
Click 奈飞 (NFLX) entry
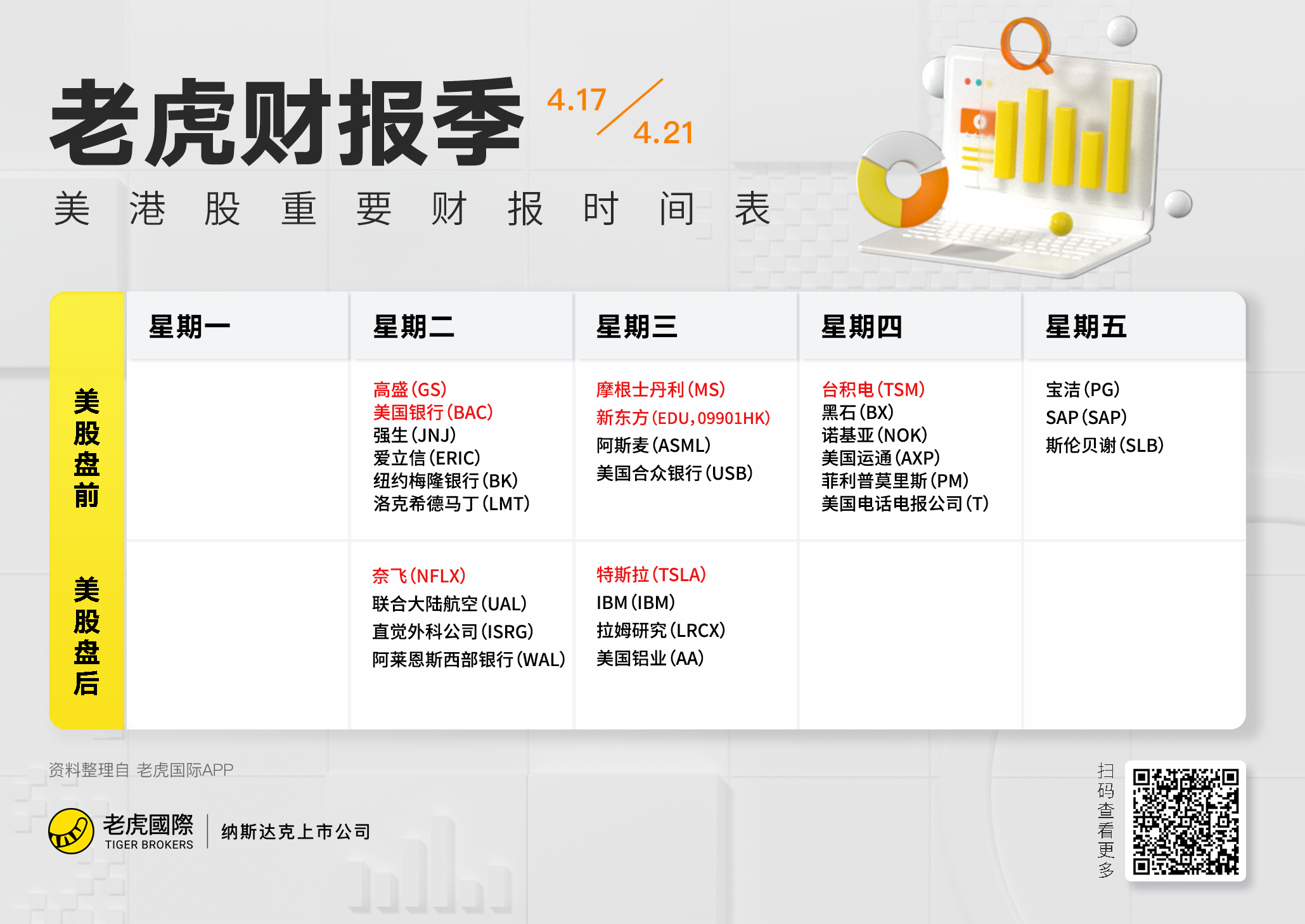point(419,575)
